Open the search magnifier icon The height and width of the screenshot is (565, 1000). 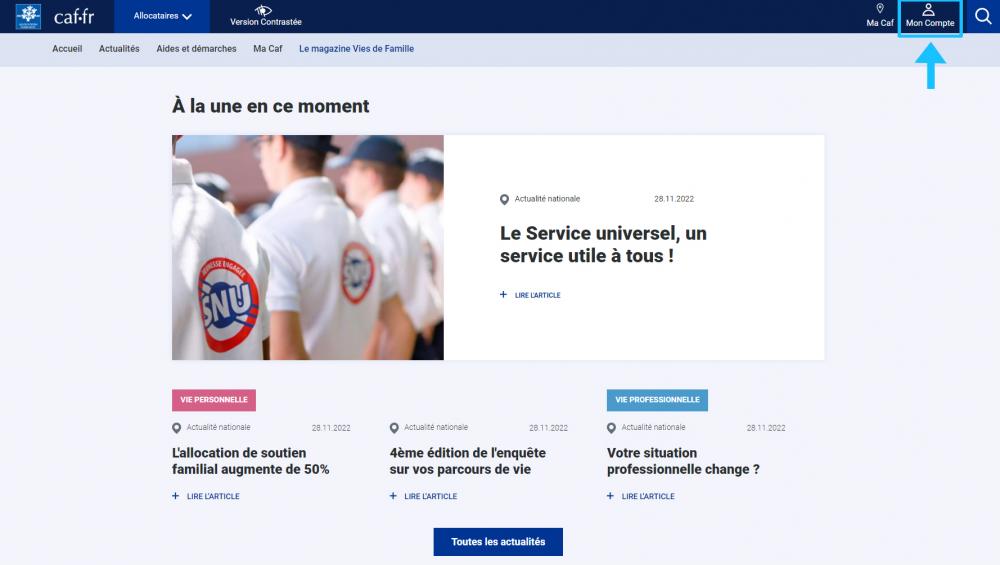click(x=983, y=16)
